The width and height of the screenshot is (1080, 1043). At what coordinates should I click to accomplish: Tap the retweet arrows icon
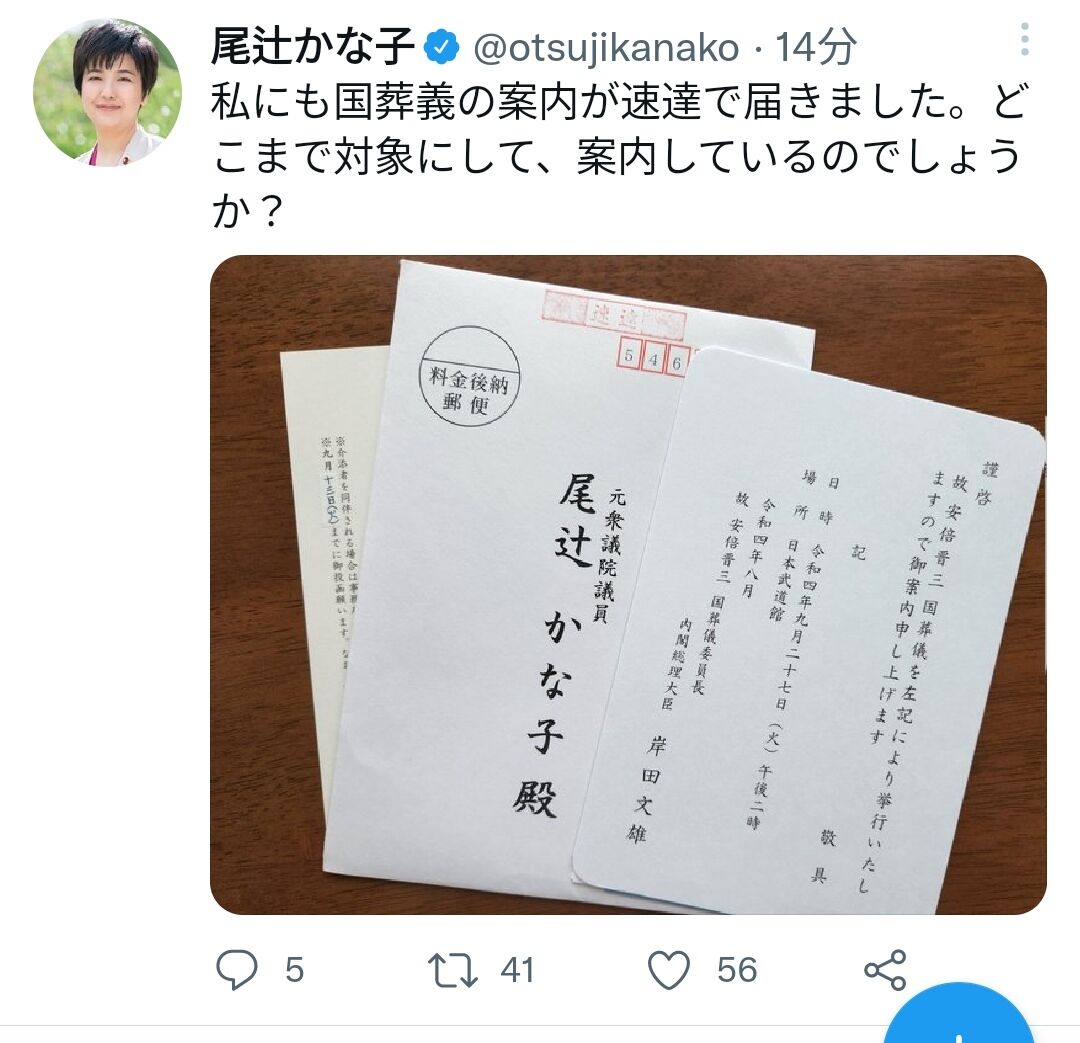453,970
